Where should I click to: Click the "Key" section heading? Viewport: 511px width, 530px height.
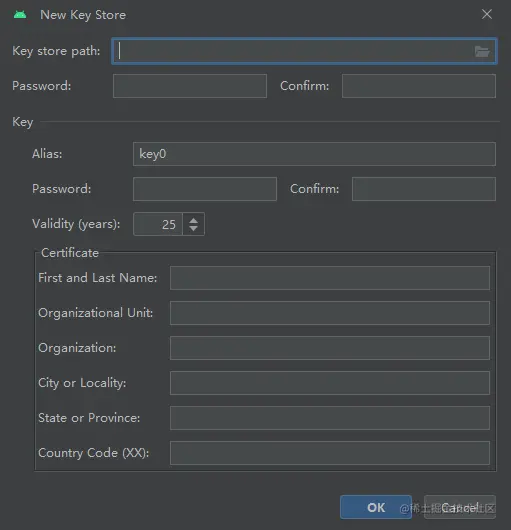23,122
